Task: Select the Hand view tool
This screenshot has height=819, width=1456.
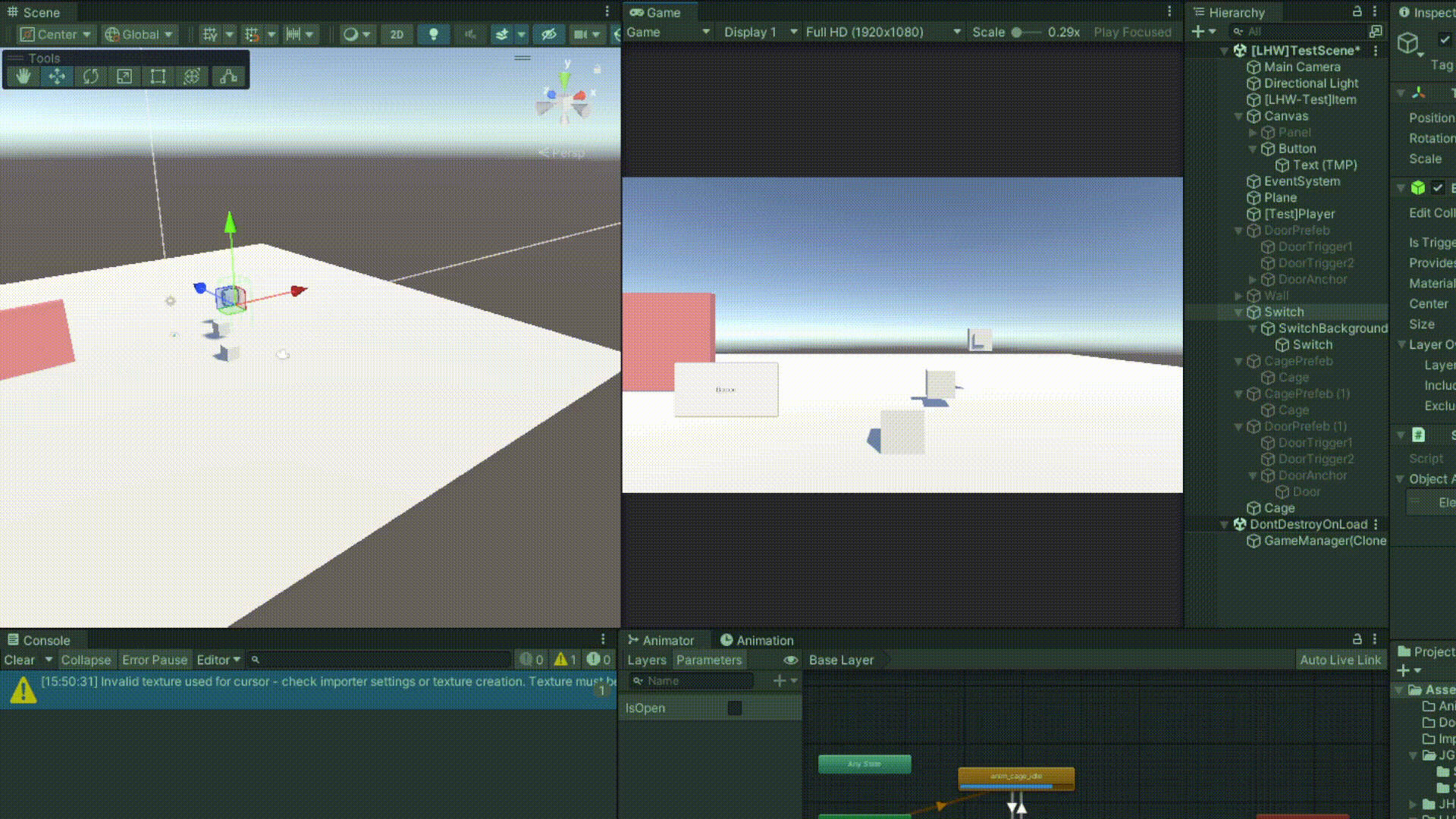Action: pos(24,76)
